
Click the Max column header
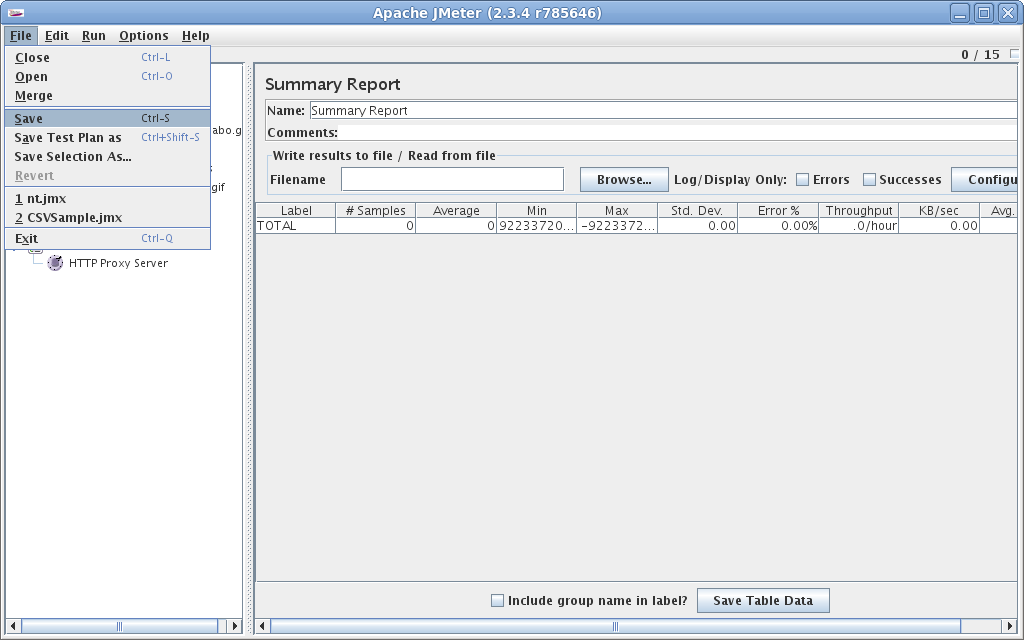point(616,210)
